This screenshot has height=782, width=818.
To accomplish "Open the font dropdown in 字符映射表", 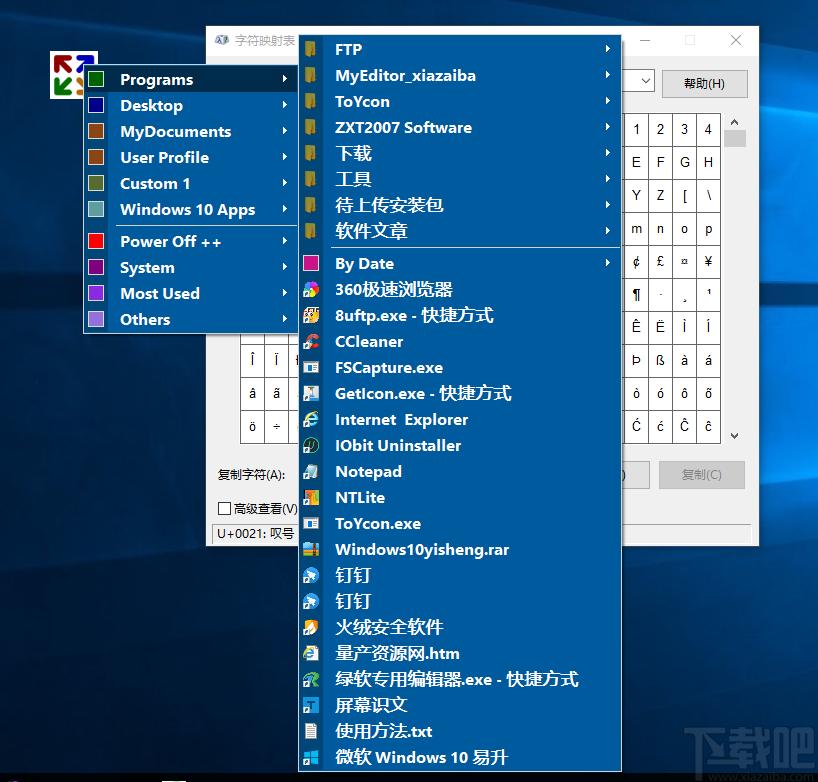I will 645,81.
